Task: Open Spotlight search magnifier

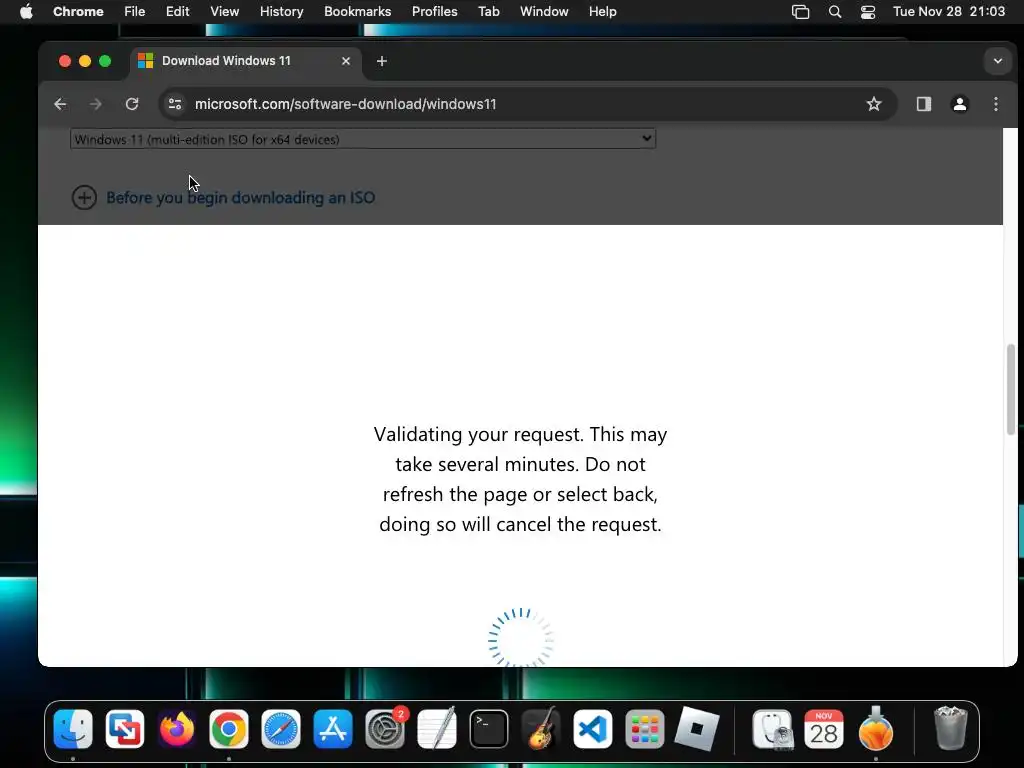Action: pos(835,12)
